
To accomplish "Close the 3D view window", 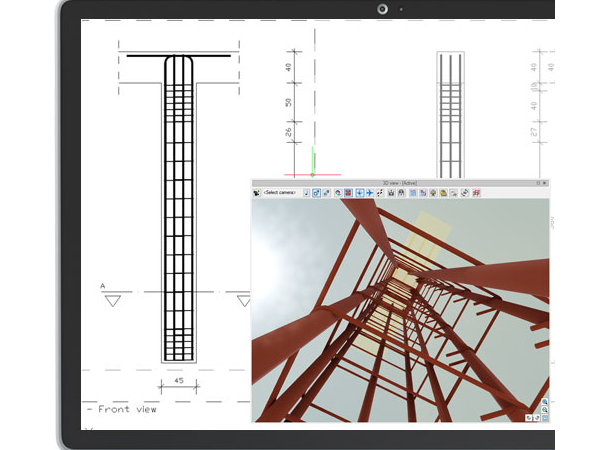I will coord(544,183).
